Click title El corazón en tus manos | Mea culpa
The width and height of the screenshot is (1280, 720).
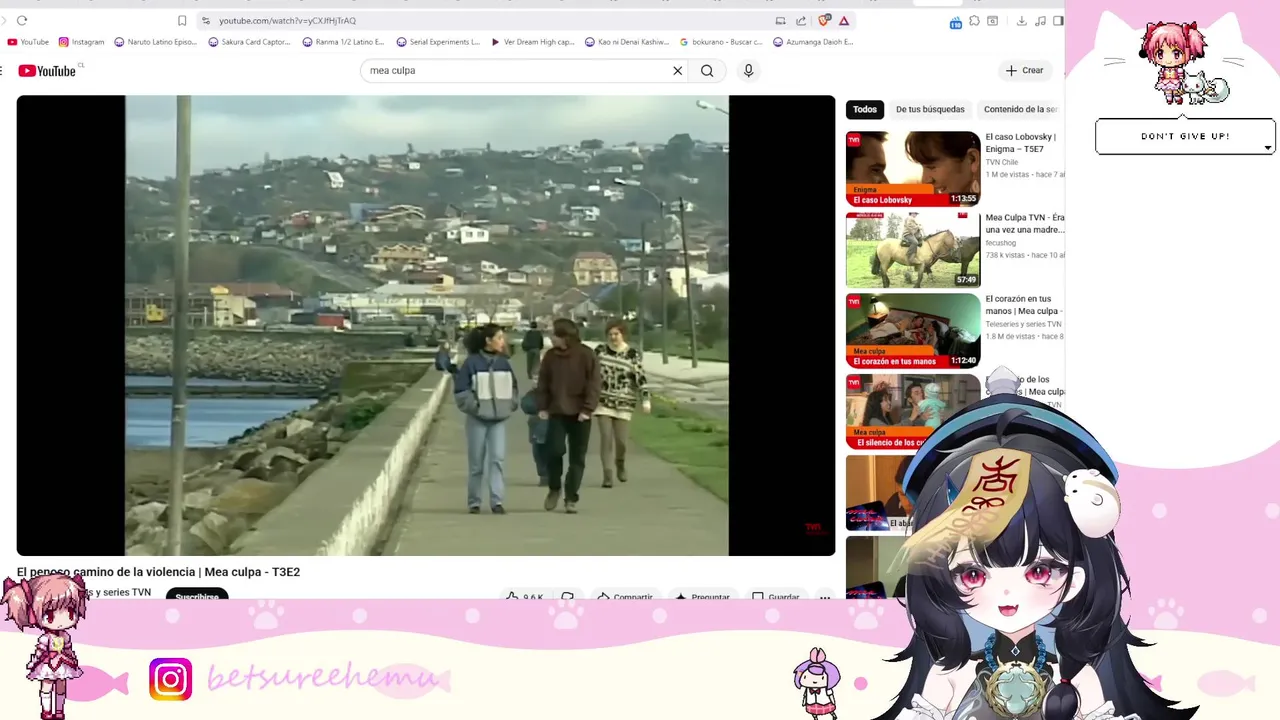click(x=1023, y=305)
